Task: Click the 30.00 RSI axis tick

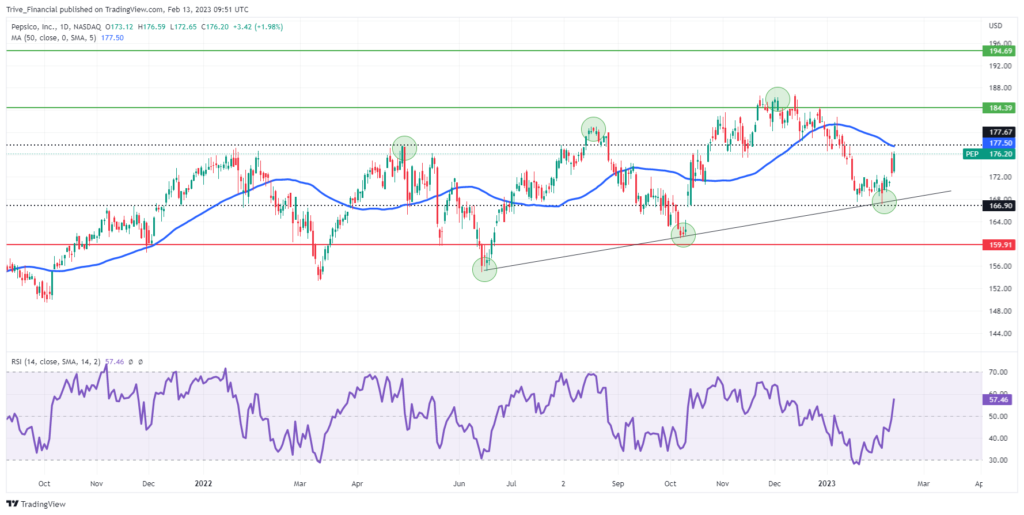Action: pos(997,460)
